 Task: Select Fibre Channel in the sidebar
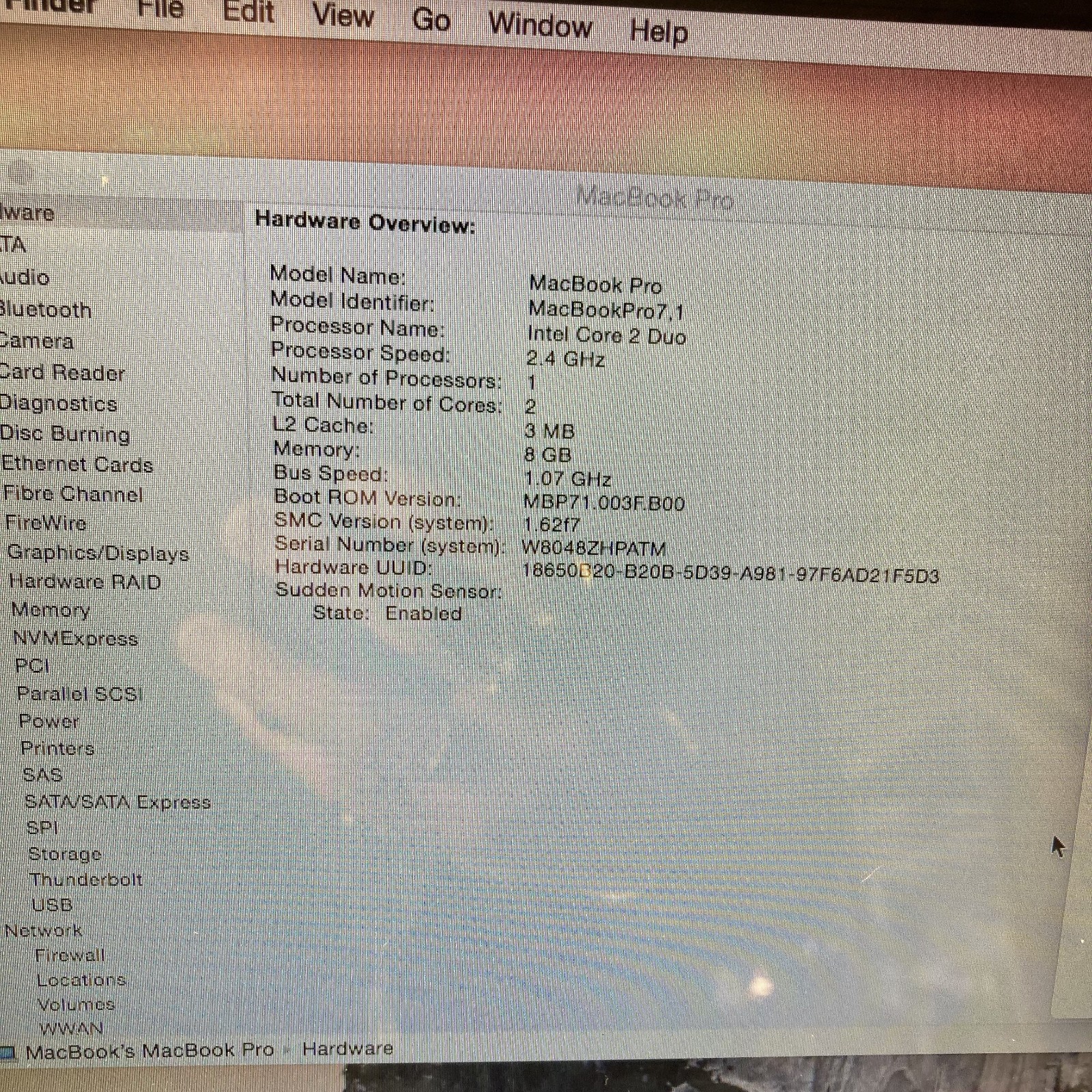[74, 493]
